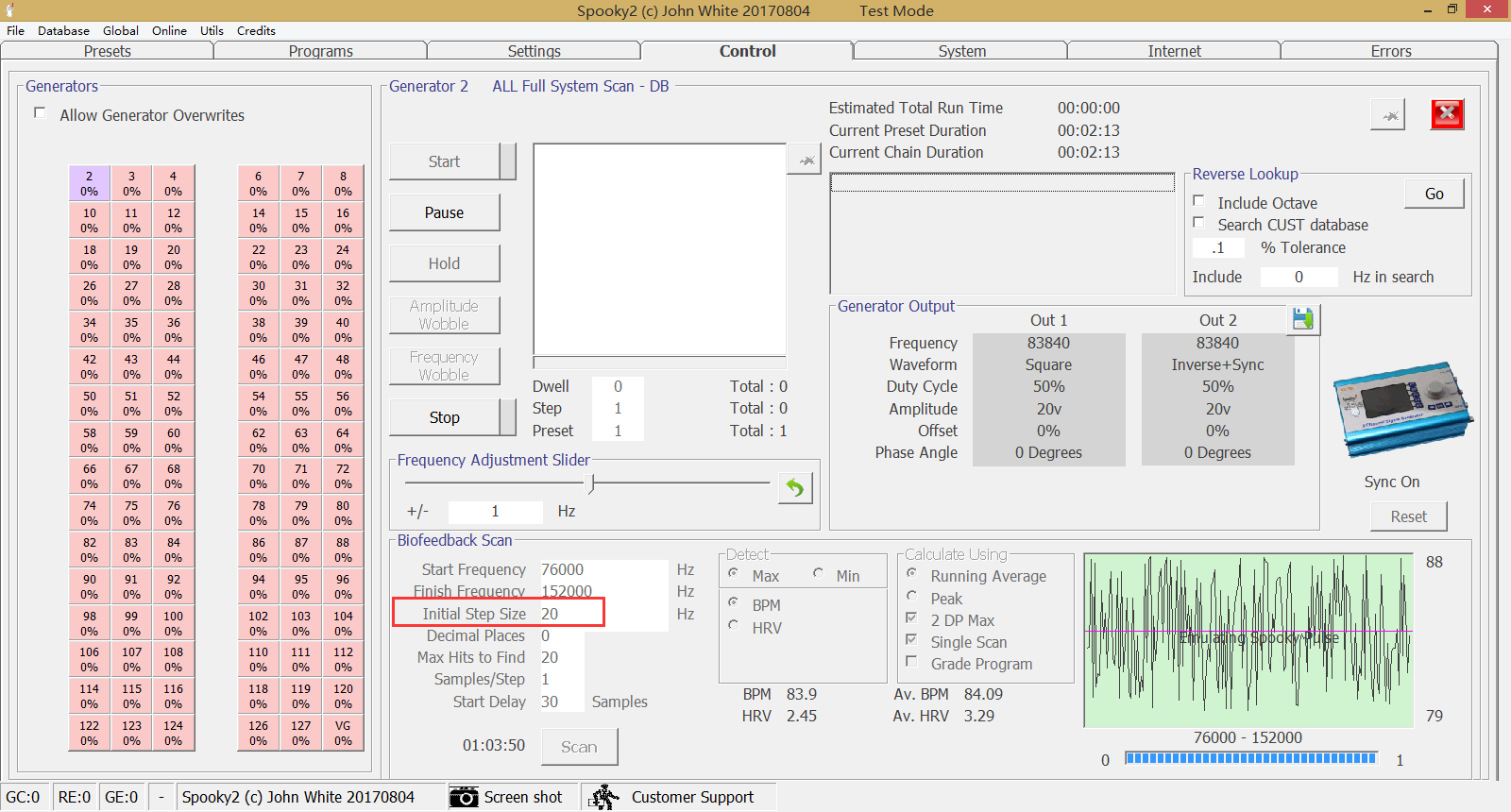1511x812 pixels.
Task: Click the save disk icon in Generator Output
Action: pyautogui.click(x=1303, y=319)
